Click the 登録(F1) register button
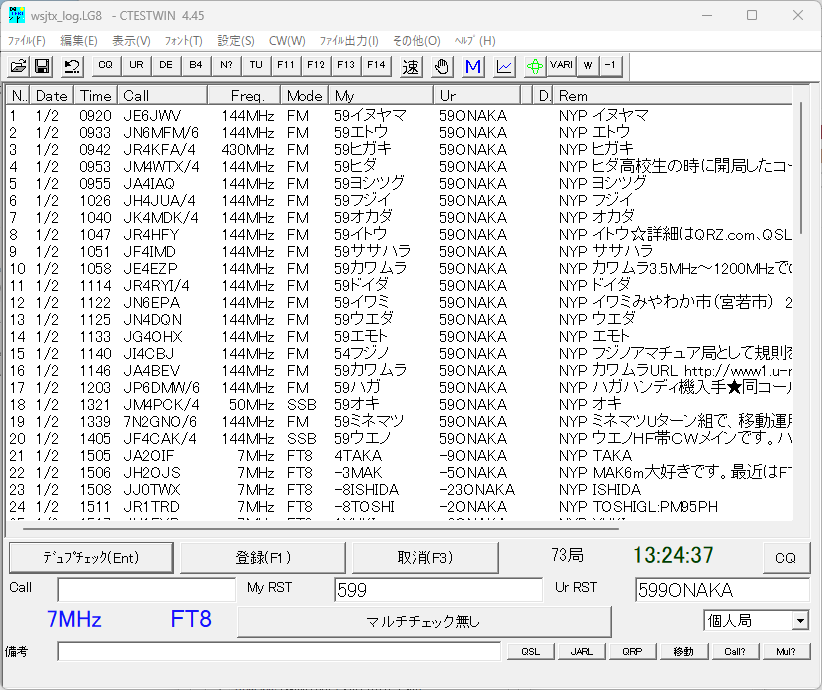822x690 pixels. [263, 557]
